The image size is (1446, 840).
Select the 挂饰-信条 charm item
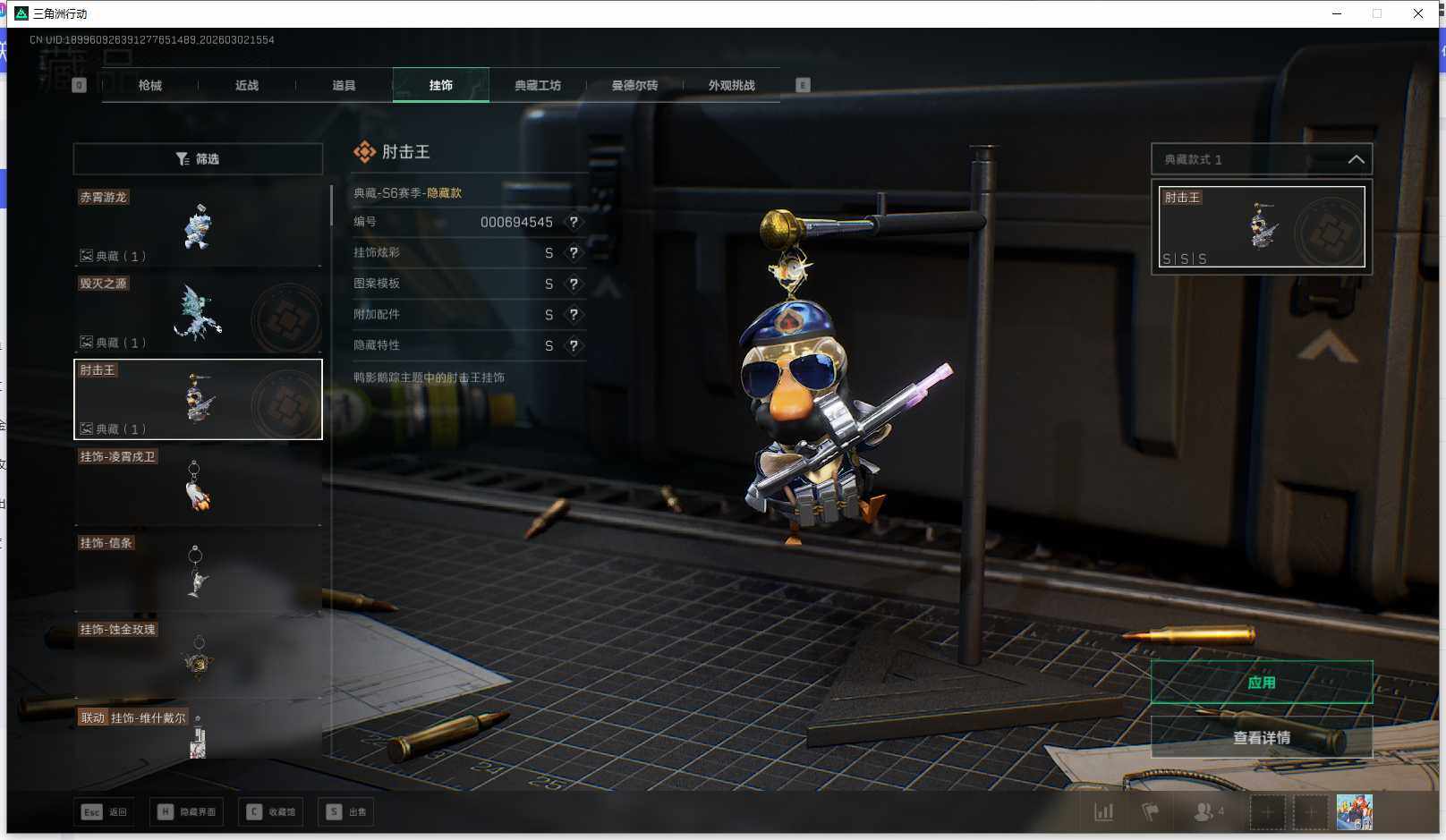(x=198, y=573)
